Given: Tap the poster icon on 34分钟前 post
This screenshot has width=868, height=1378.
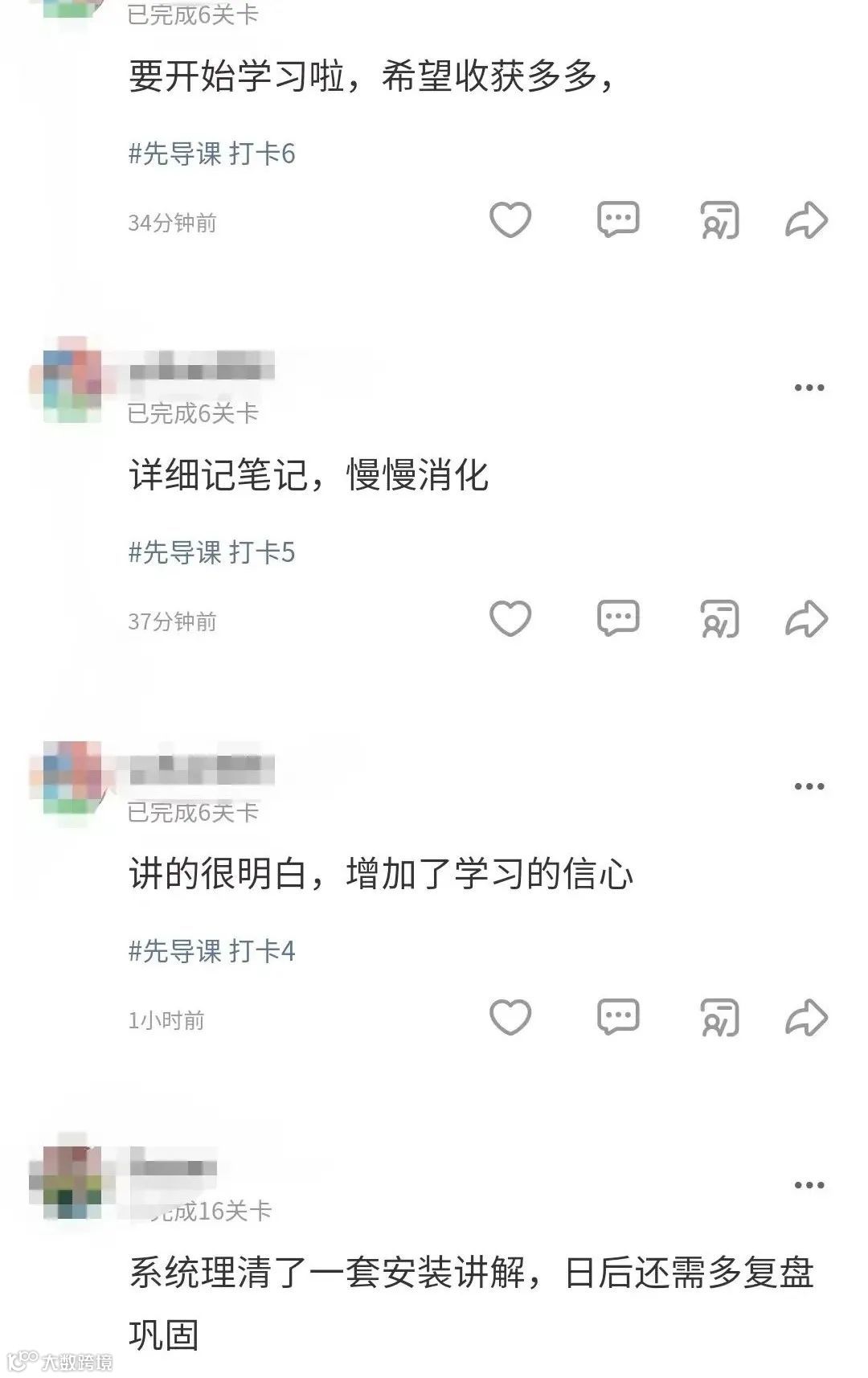Looking at the screenshot, I should 719,220.
